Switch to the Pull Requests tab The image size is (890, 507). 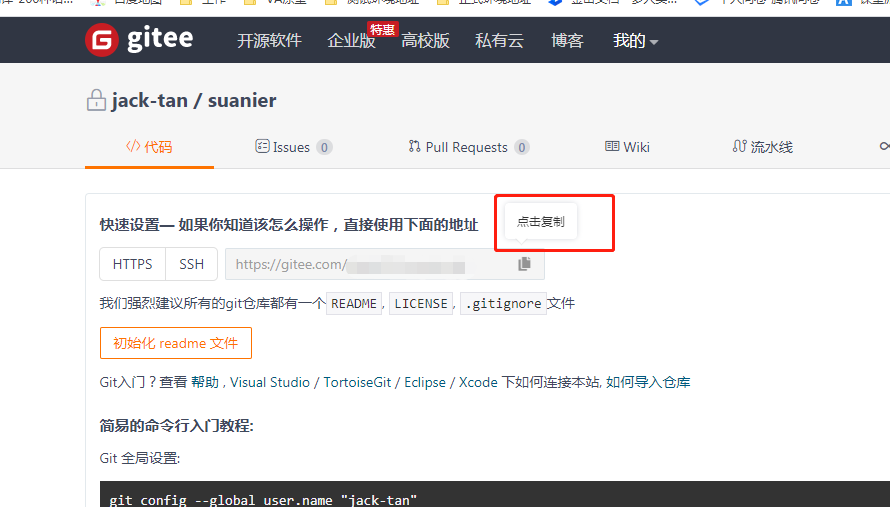pos(468,147)
